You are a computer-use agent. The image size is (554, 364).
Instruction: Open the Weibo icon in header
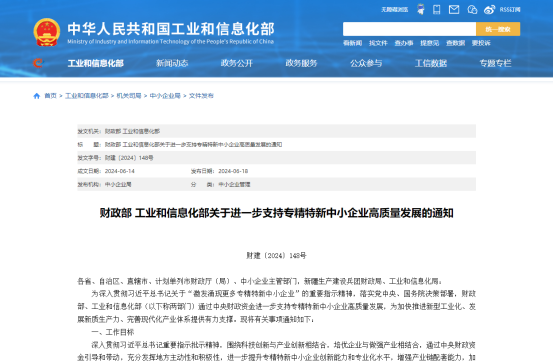[x=489, y=10]
